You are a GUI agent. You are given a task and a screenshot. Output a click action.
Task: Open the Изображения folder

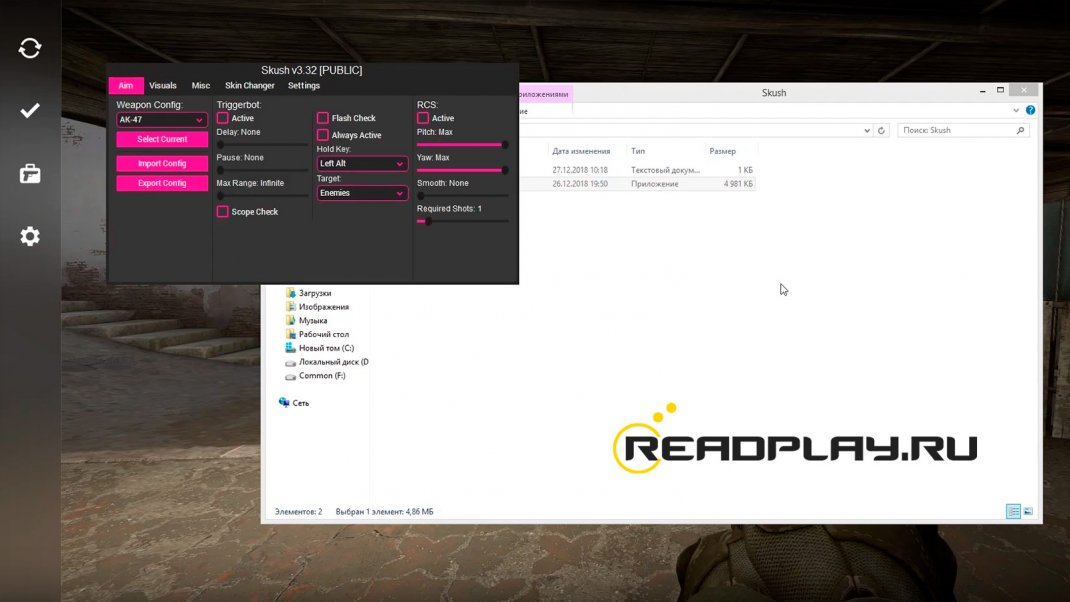(317, 306)
